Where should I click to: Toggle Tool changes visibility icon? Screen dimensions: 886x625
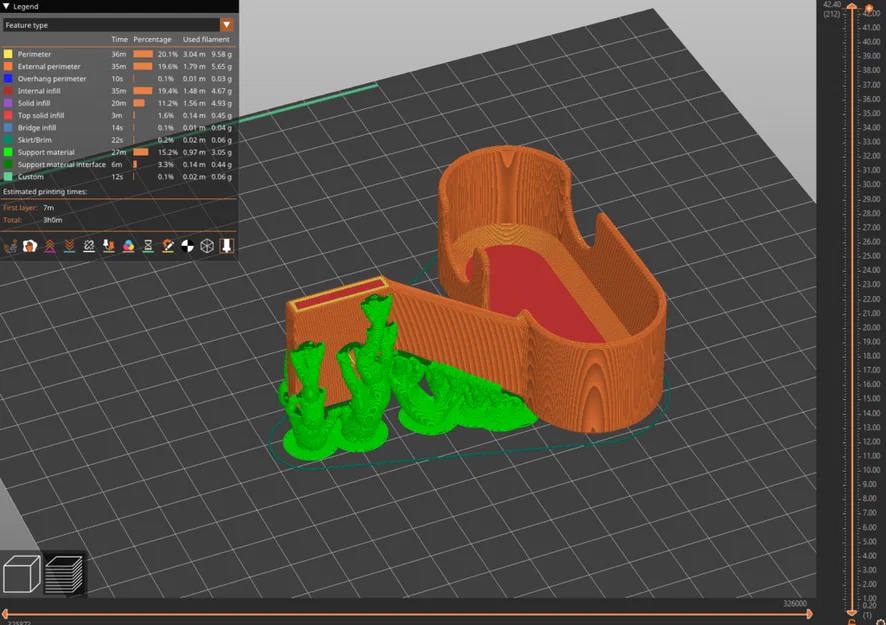tap(108, 246)
